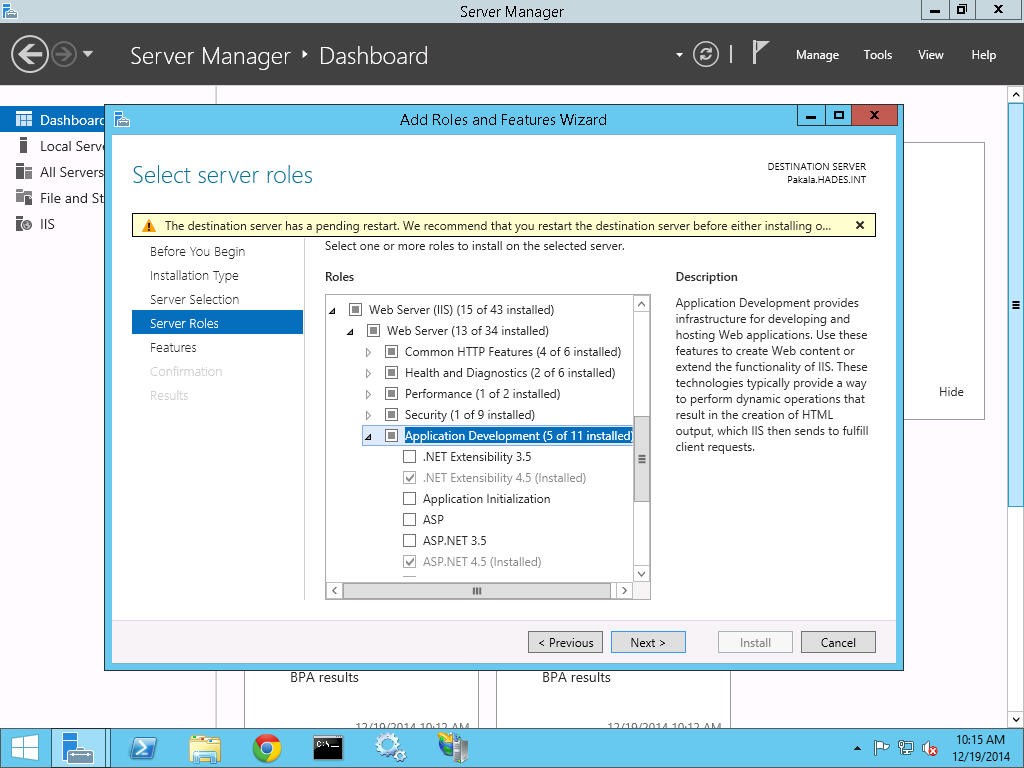Check ASP.NET 3.5 checkbox
The image size is (1024, 768).
[409, 540]
